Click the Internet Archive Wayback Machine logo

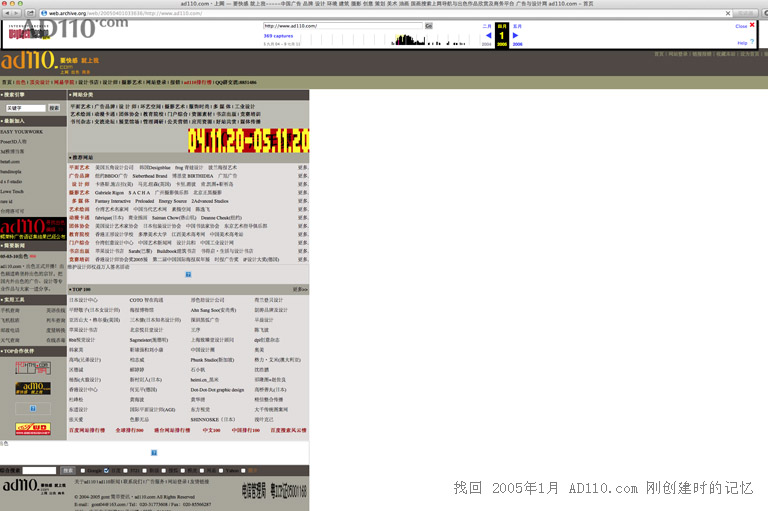coord(28,32)
